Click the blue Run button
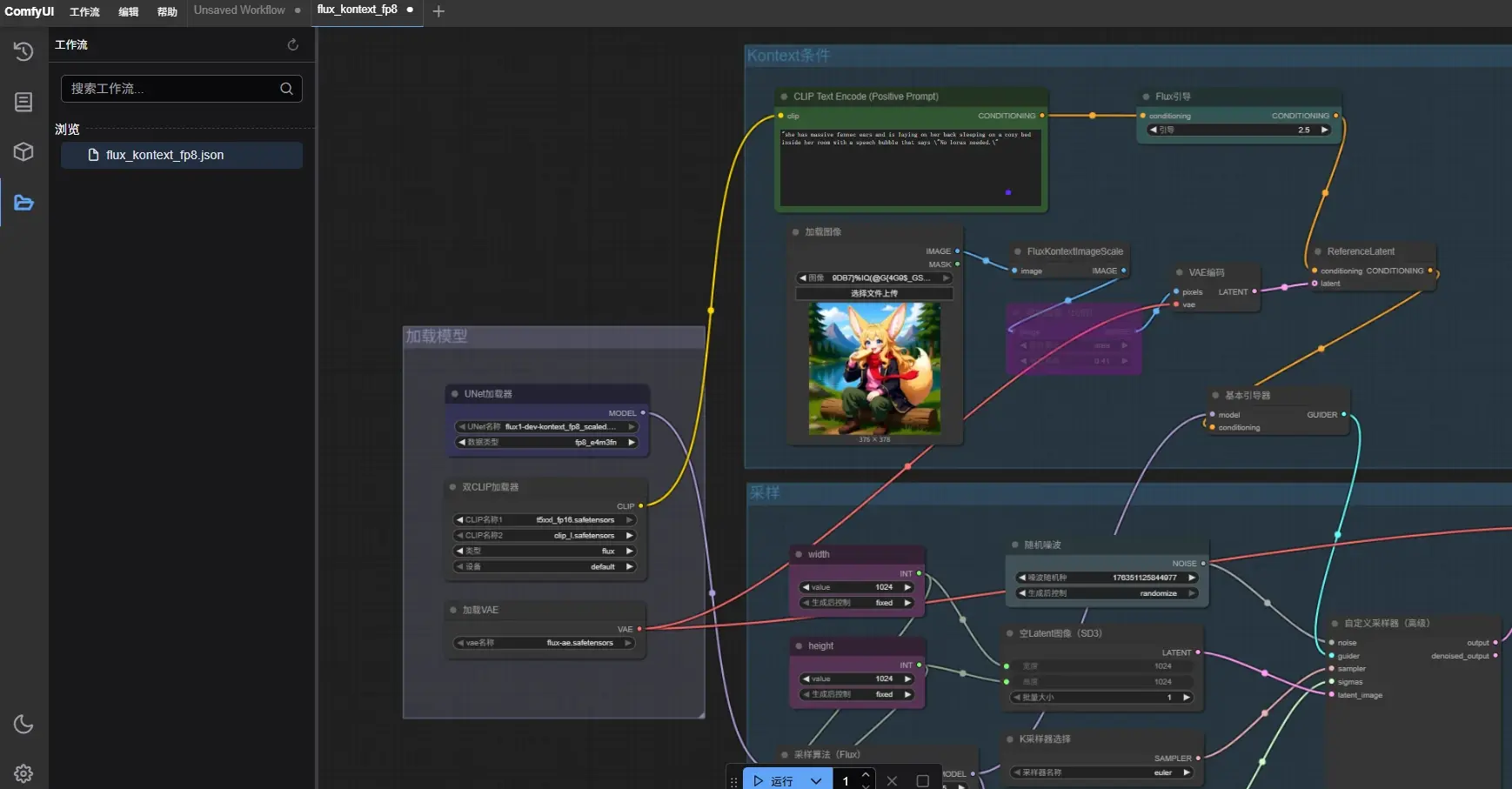The image size is (1512, 789). (x=773, y=780)
